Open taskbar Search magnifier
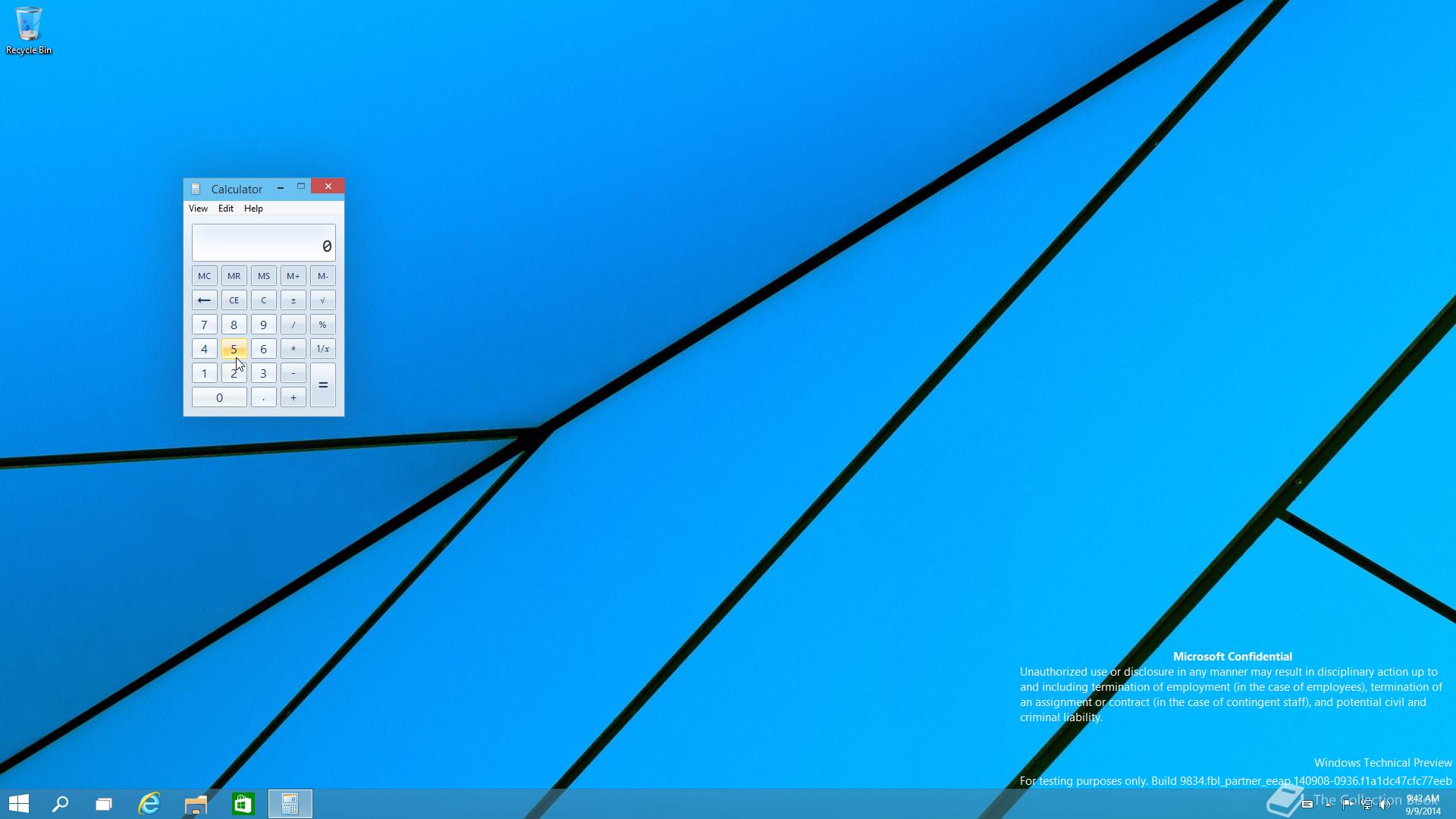This screenshot has width=1456, height=819. [x=60, y=804]
